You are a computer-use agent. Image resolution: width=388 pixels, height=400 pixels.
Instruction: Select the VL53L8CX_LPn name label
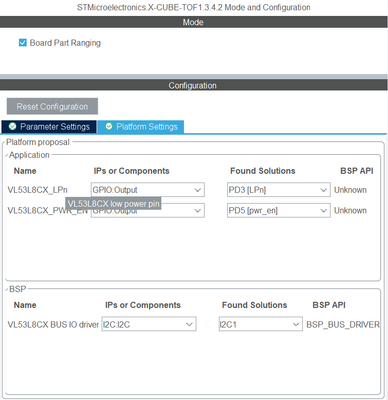(x=37, y=190)
